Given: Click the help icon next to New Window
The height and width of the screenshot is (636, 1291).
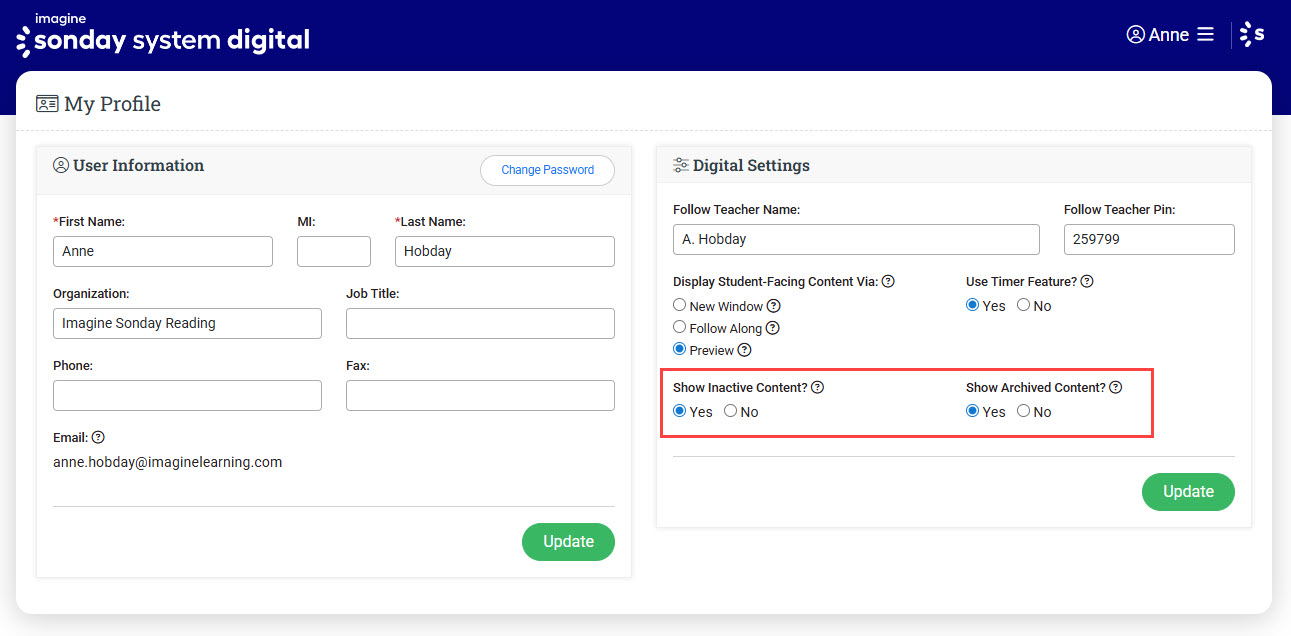Looking at the screenshot, I should coord(773,306).
